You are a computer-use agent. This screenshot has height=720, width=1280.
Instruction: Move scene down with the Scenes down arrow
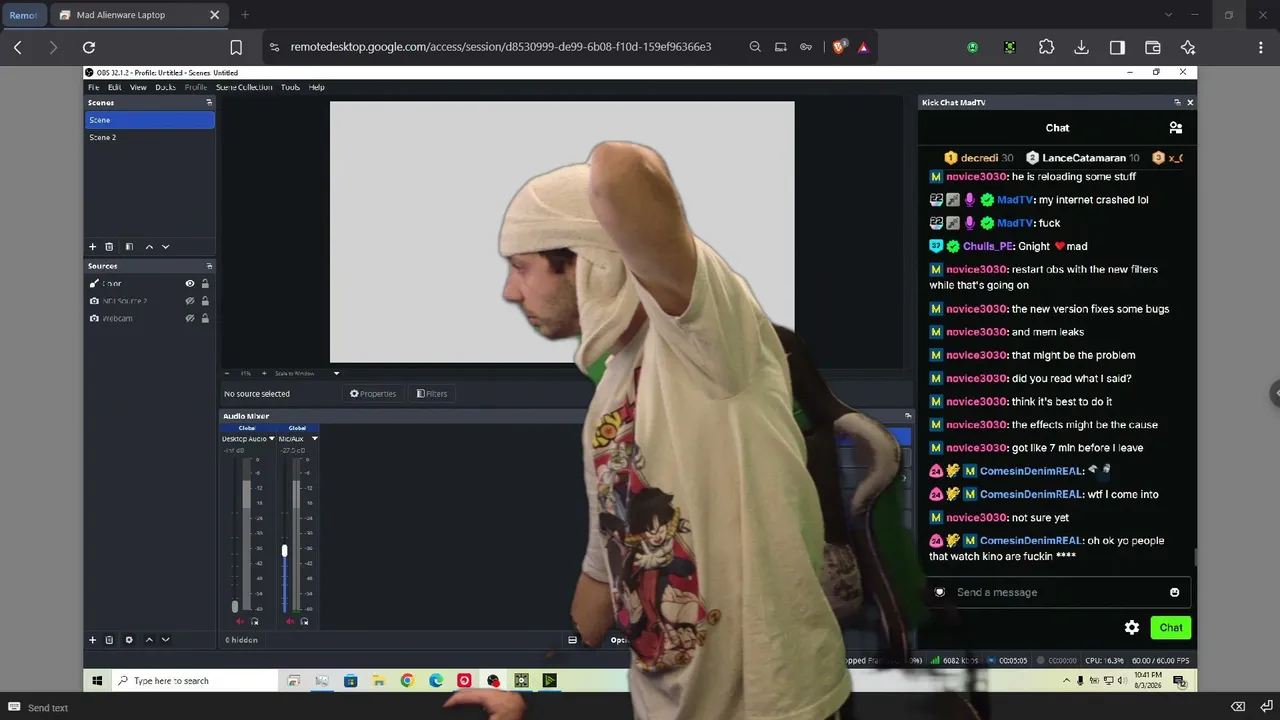[166, 247]
